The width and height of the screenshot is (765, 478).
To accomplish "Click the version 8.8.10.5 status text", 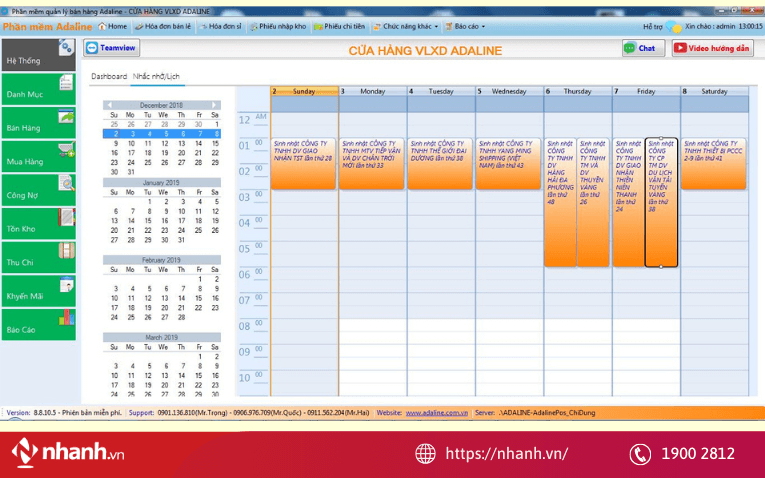I will point(64,413).
